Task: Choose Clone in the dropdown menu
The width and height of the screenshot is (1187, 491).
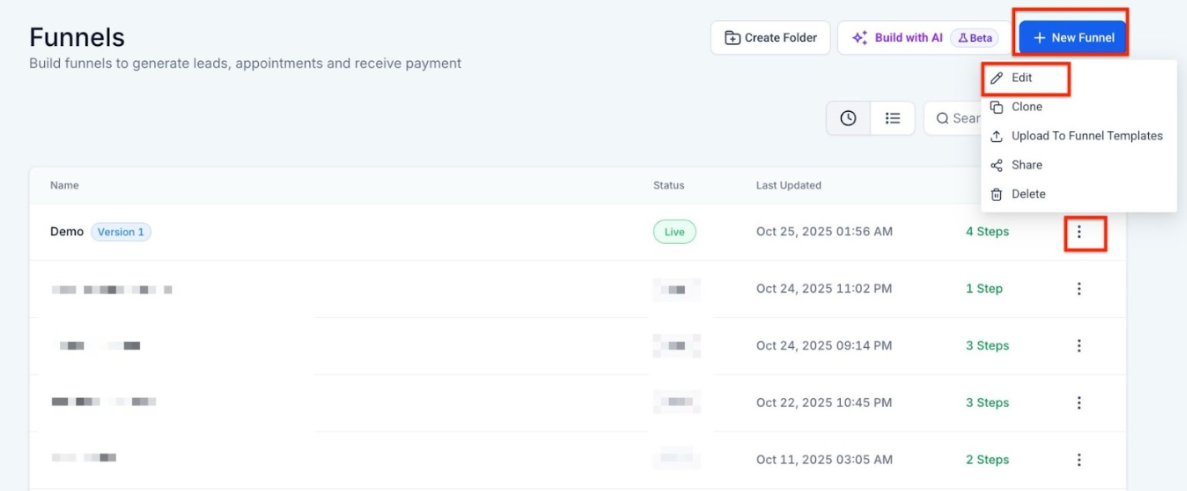Action: tap(1026, 107)
